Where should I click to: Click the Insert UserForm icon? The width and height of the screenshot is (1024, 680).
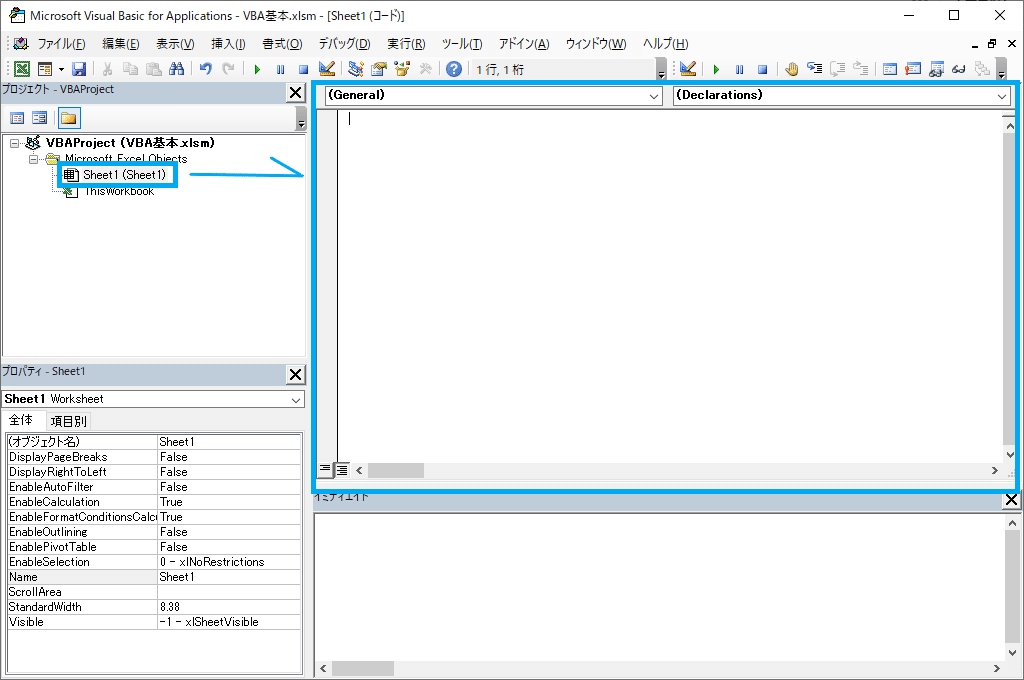click(x=45, y=69)
